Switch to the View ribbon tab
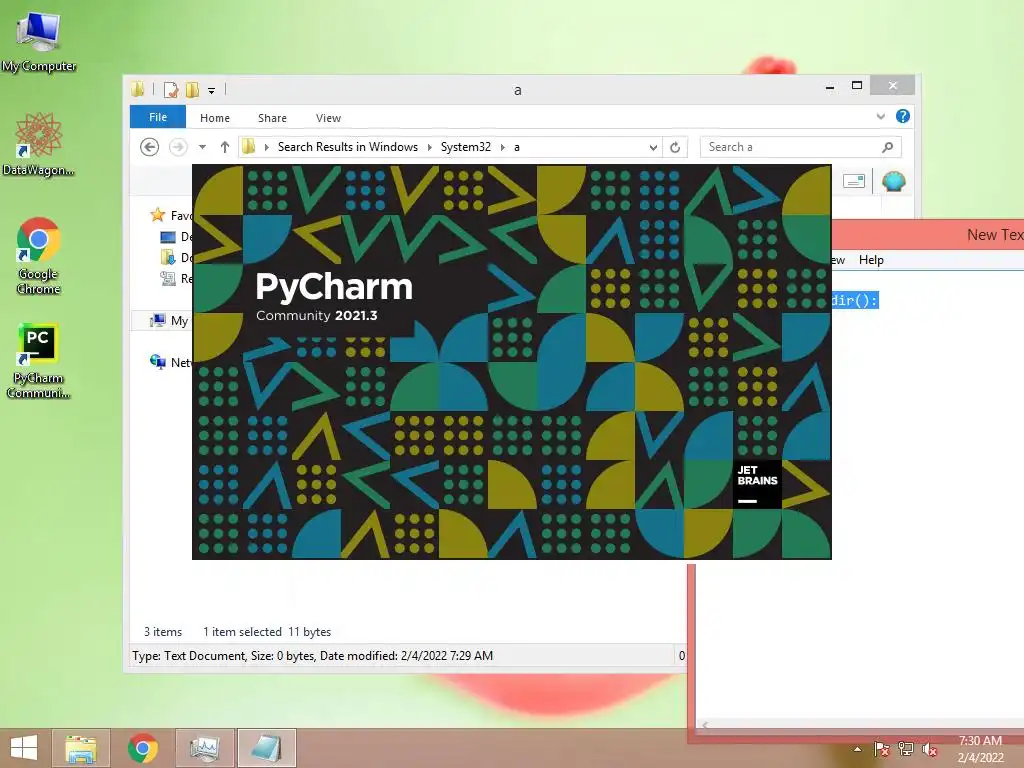This screenshot has height=768, width=1024. [x=328, y=118]
